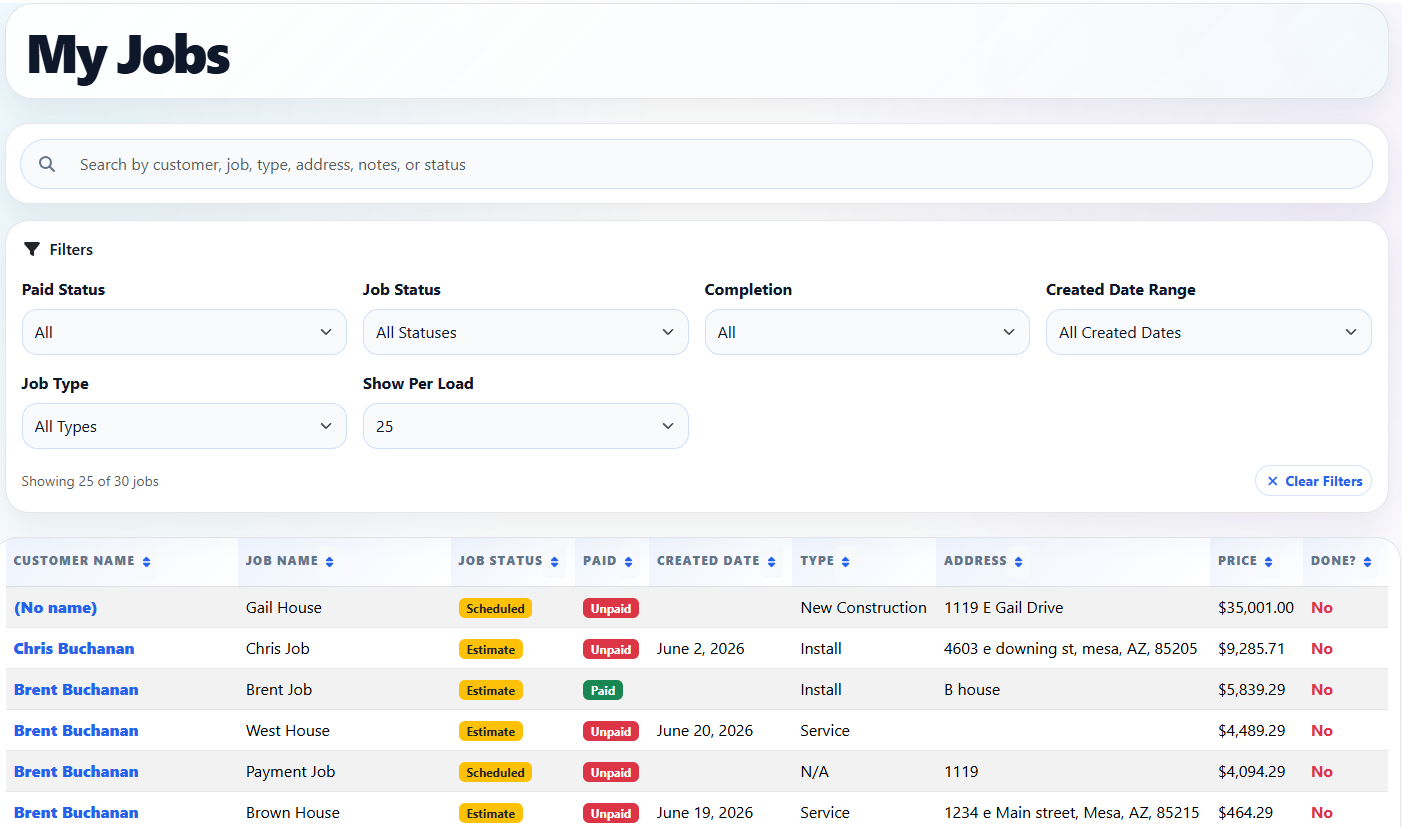
Task: Open the Completion filter dropdown
Action: coord(867,332)
